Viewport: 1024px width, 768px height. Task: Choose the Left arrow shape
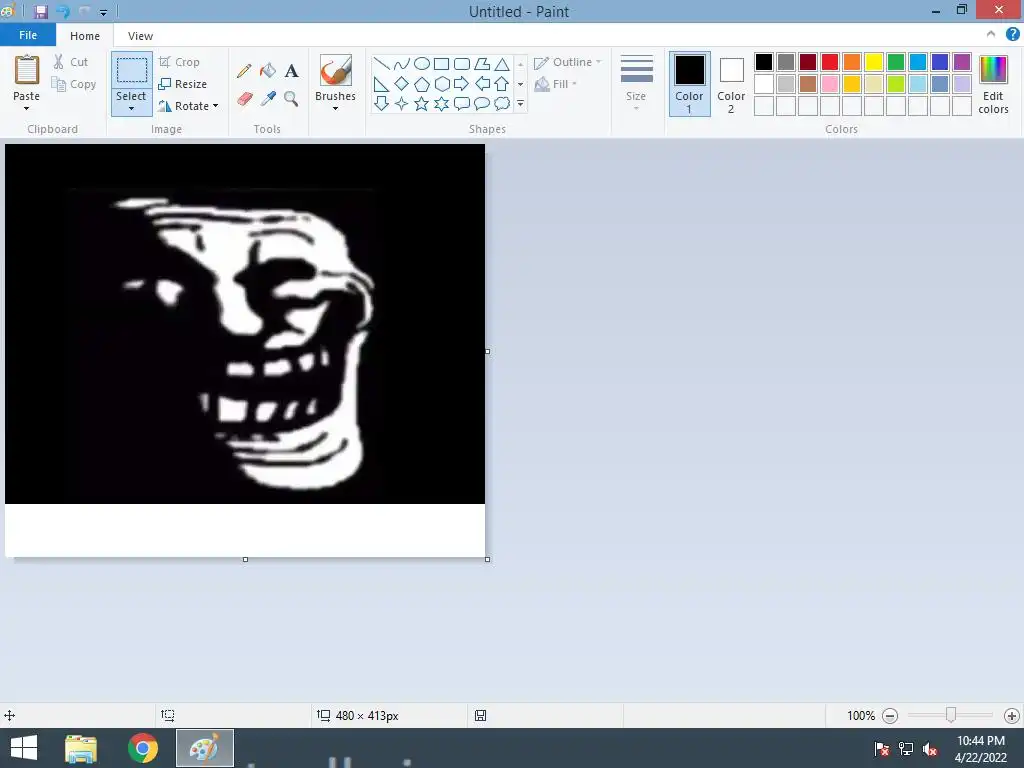482,84
